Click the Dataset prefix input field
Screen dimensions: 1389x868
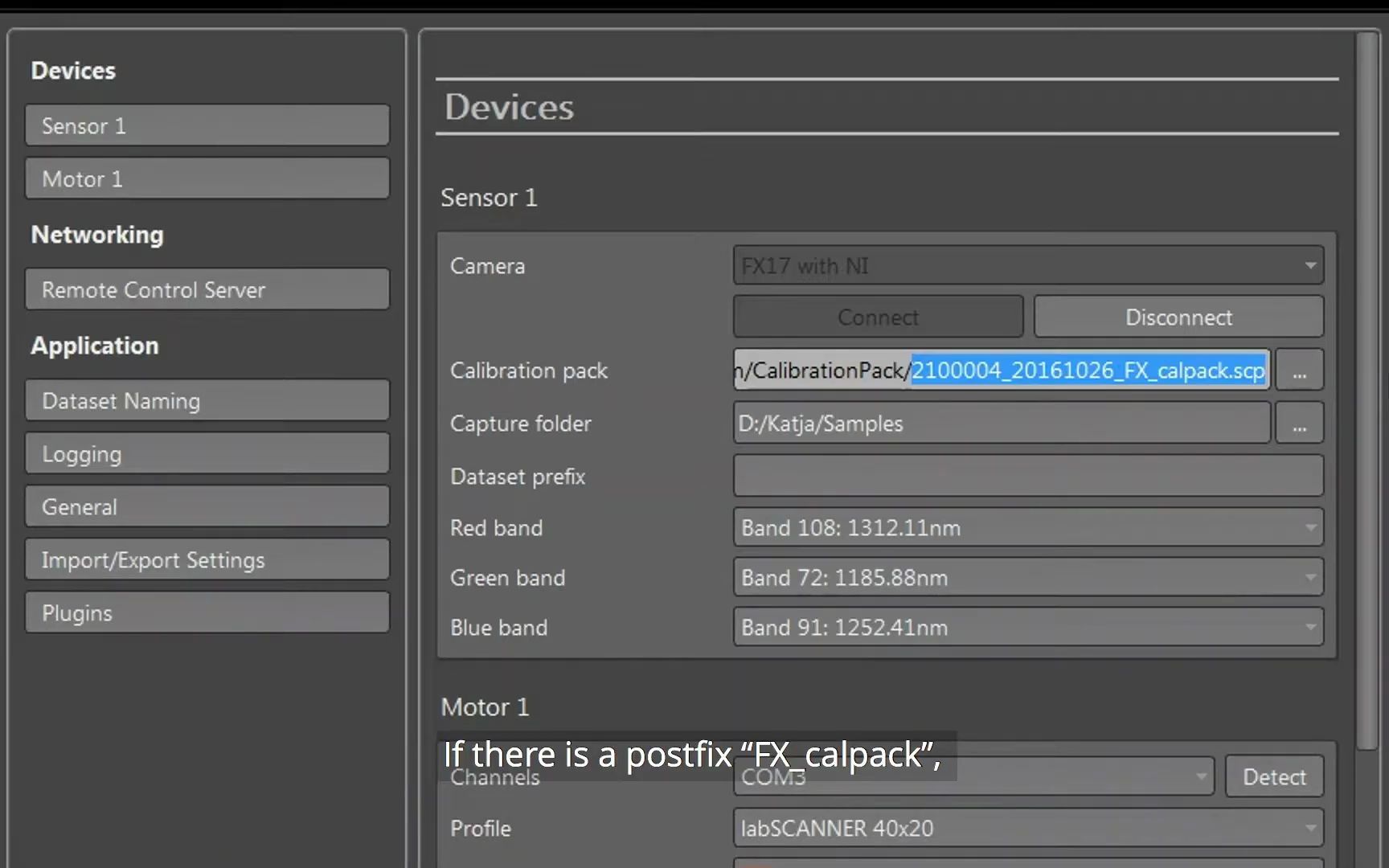[1027, 476]
